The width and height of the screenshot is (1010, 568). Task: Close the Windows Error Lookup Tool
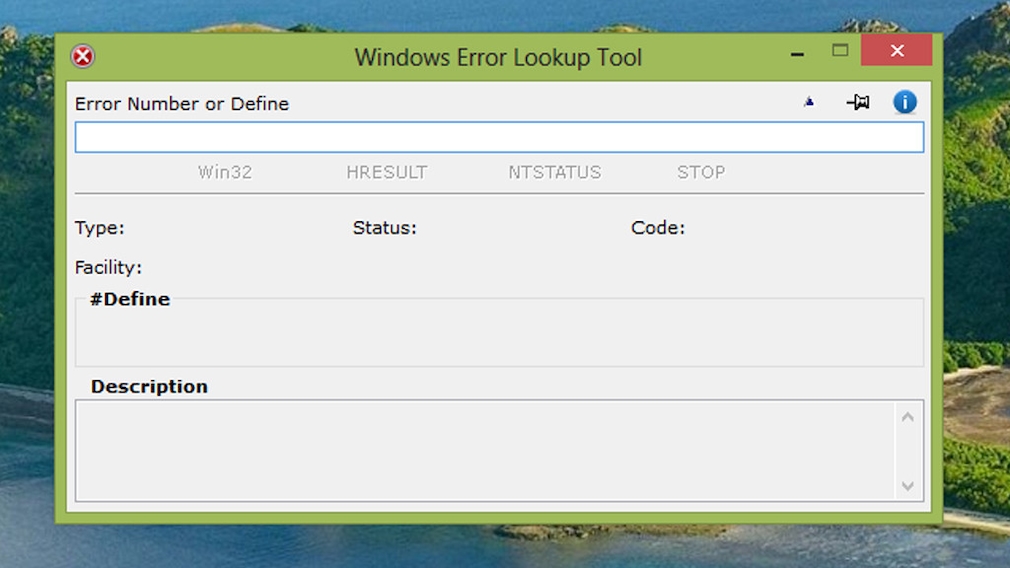pos(896,51)
